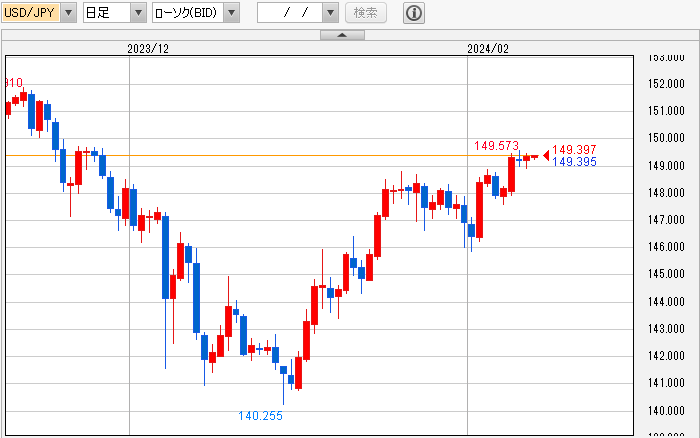Image resolution: width=700 pixels, height=438 pixels.
Task: Click the 日足 timeframe field
Action: tap(107, 13)
